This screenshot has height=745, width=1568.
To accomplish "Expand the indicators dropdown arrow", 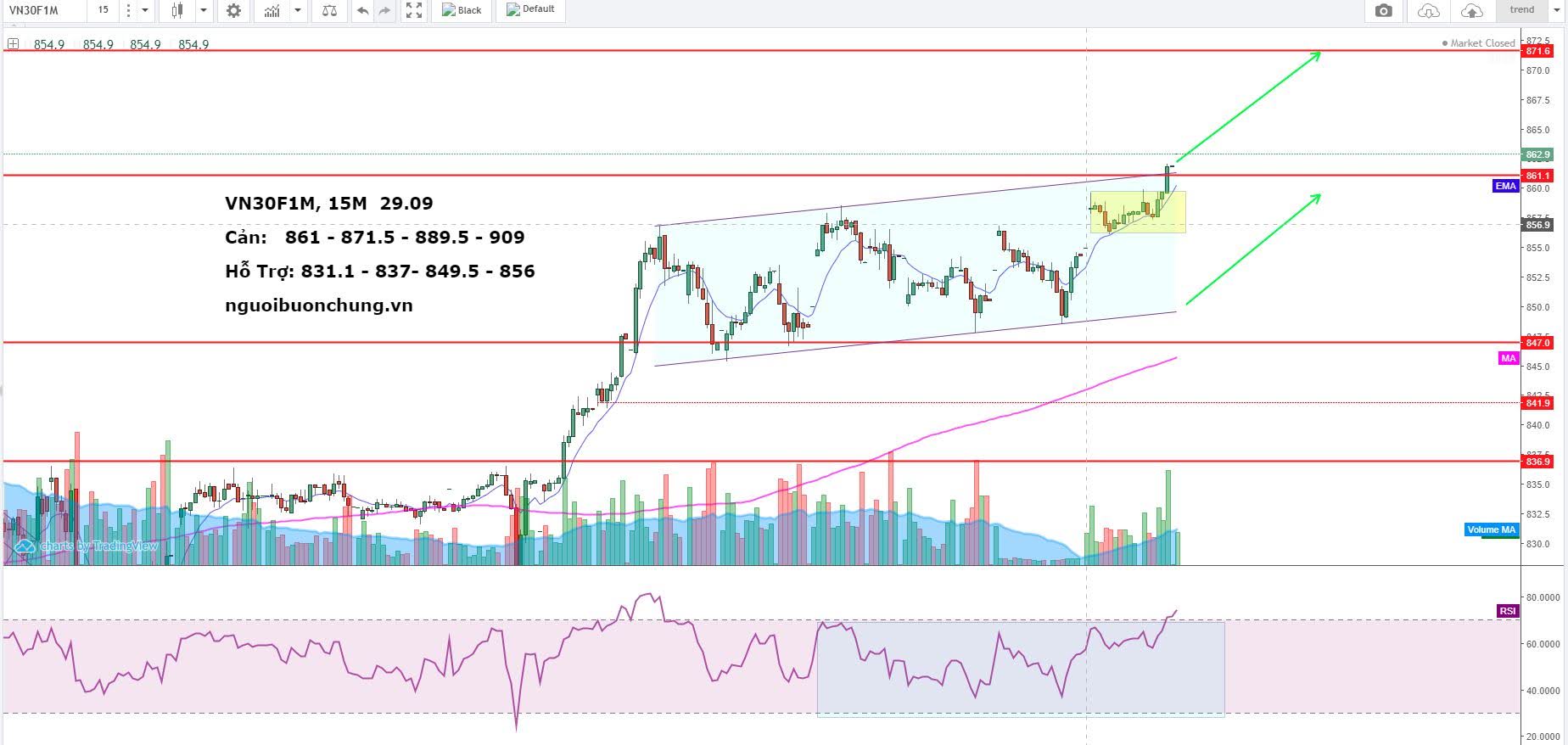I will click(298, 10).
